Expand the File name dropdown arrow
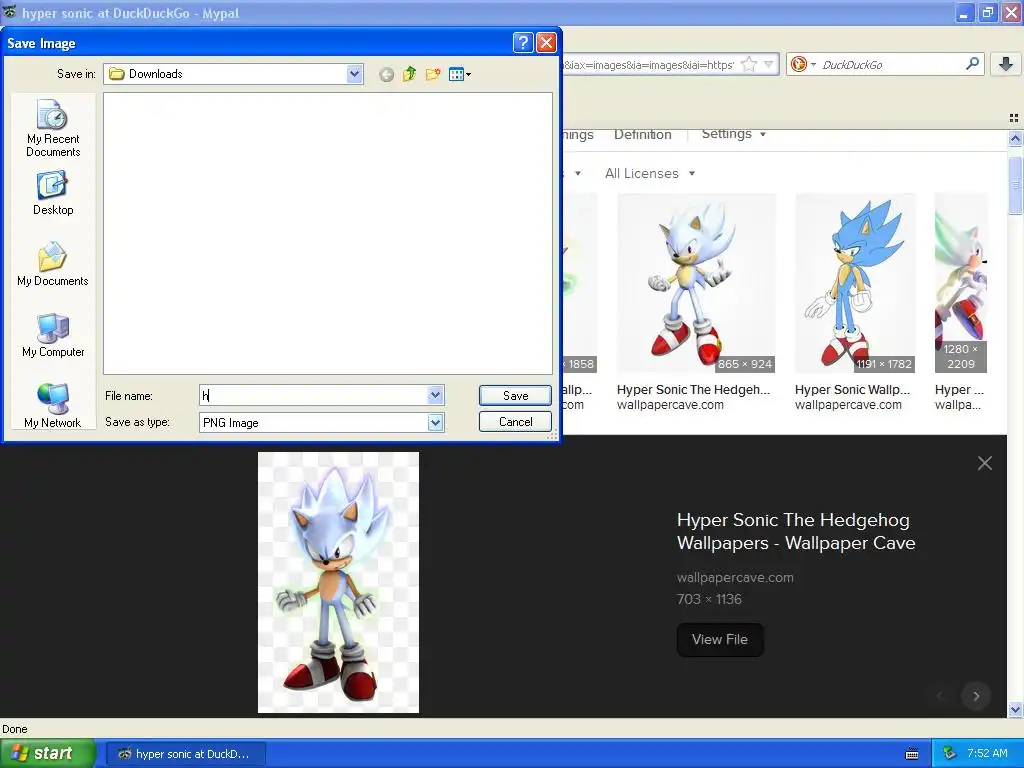The image size is (1024, 768). (x=436, y=395)
